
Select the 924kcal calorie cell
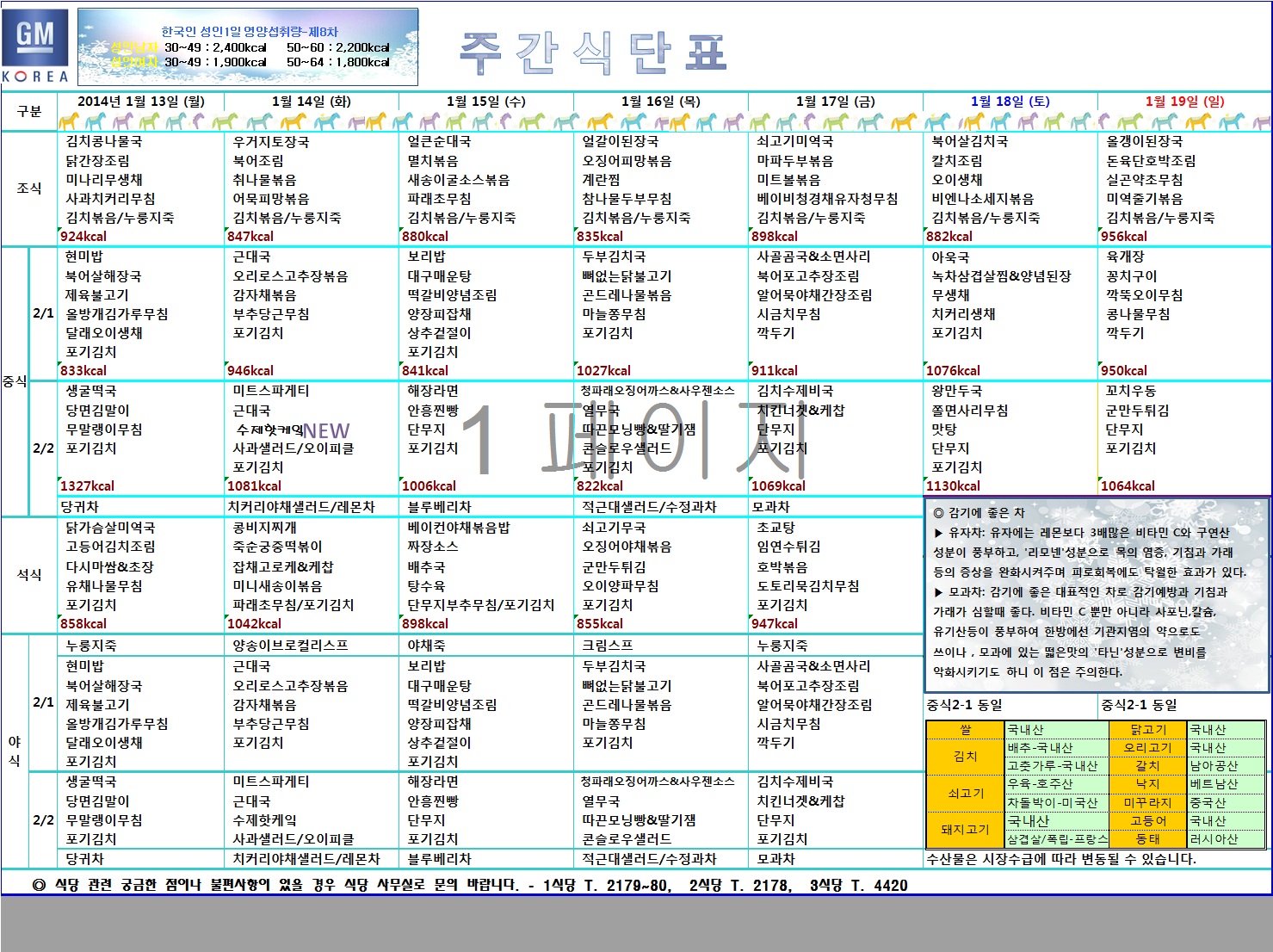point(83,236)
